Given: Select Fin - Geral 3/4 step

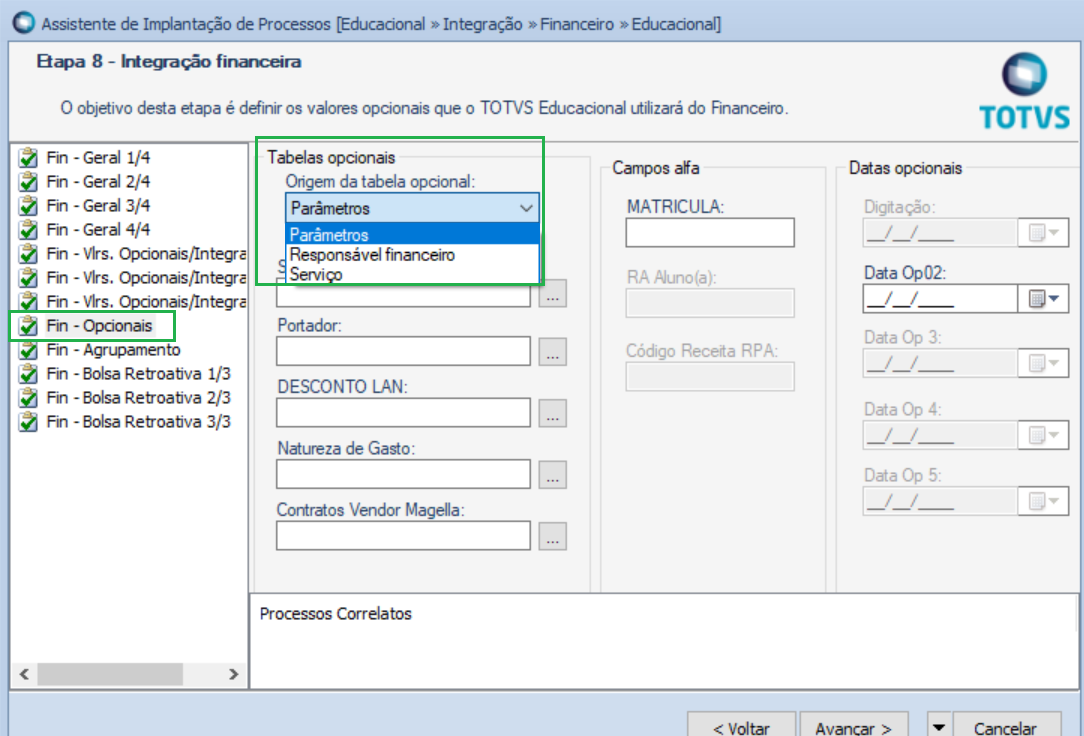Looking at the screenshot, I should coord(98,206).
